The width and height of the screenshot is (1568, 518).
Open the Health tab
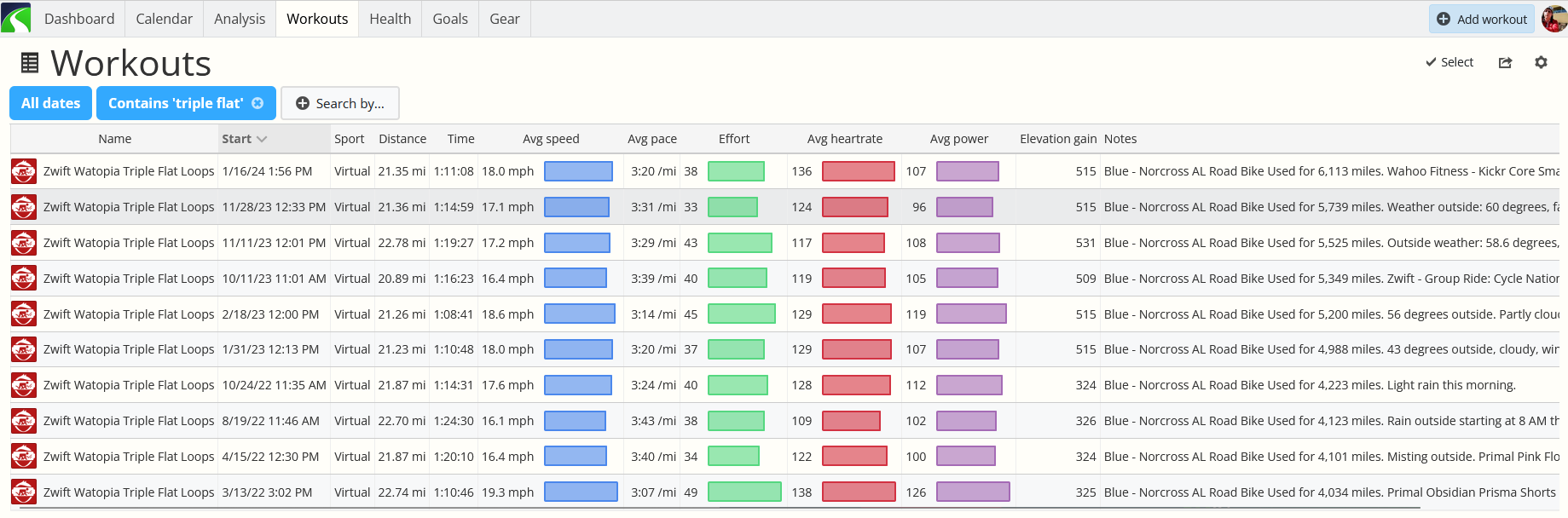coord(391,19)
